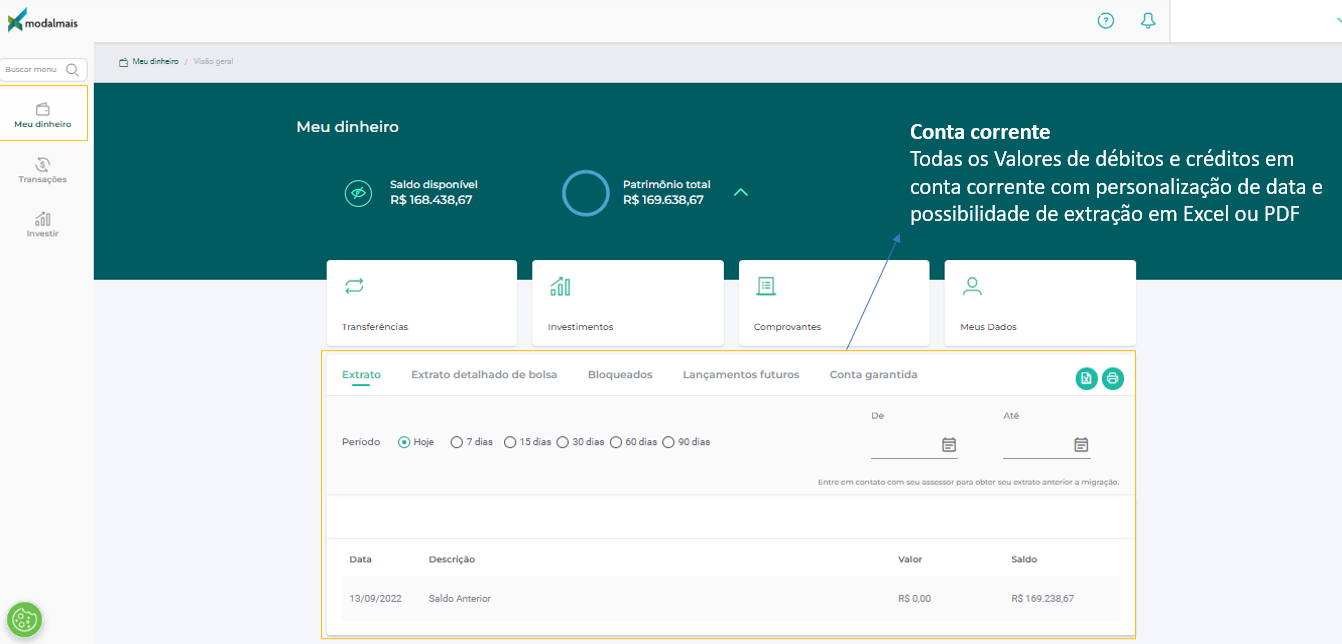This screenshot has height=644, width=1342.
Task: Select the 7 dias period
Action: click(457, 442)
